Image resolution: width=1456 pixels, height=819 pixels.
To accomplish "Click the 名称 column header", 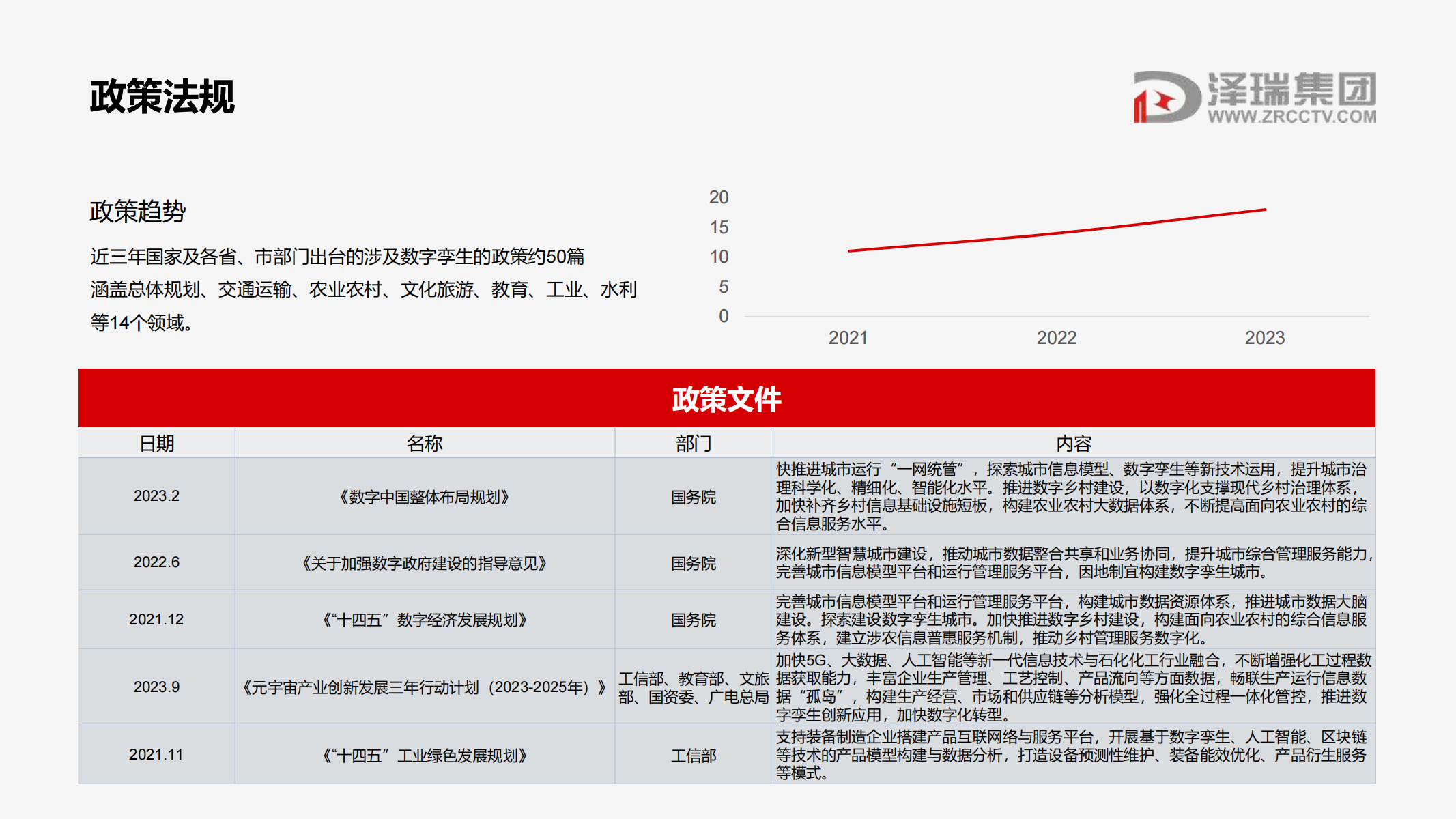I will (x=425, y=444).
